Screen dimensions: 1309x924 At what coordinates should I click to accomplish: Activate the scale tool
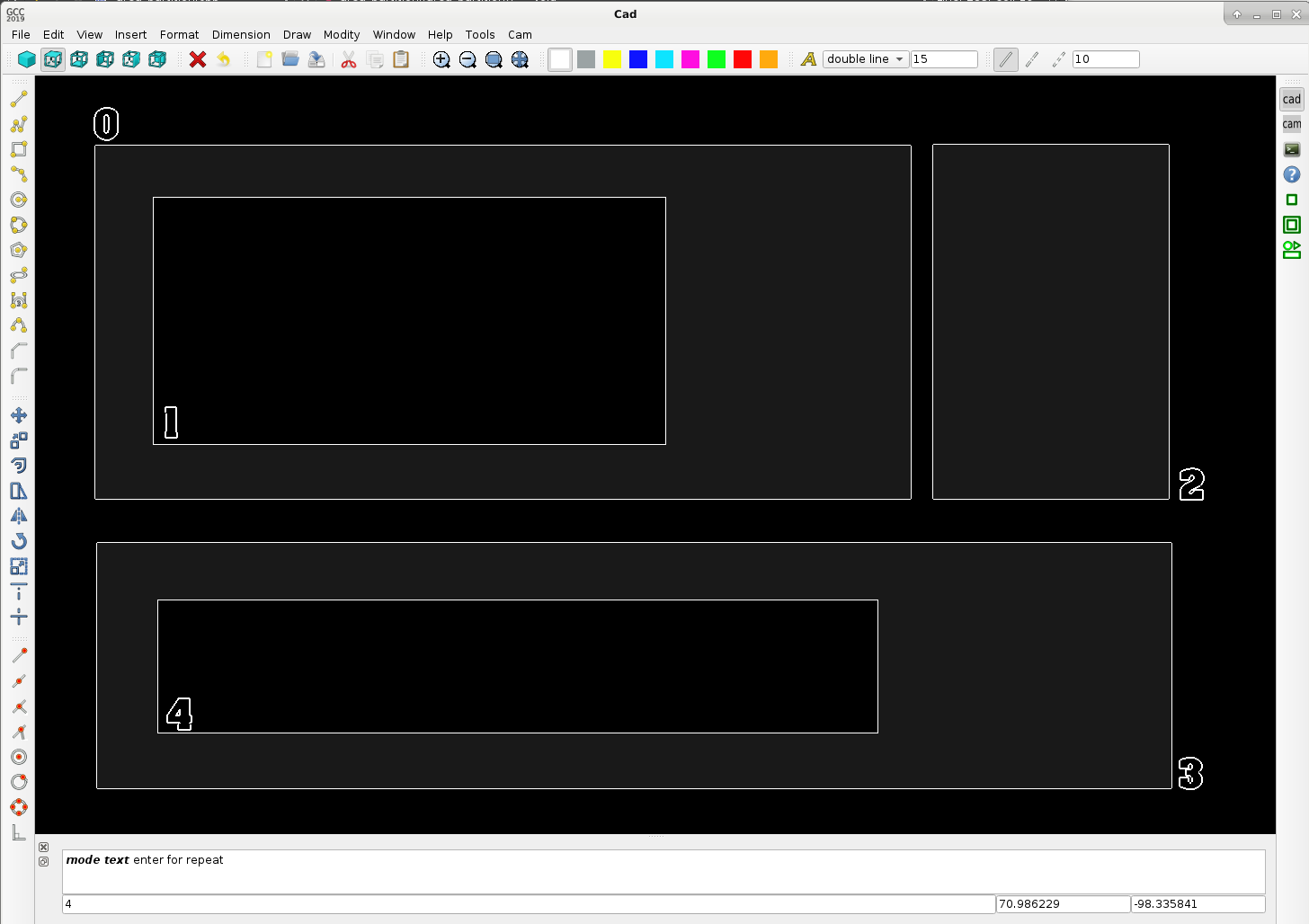(19, 566)
